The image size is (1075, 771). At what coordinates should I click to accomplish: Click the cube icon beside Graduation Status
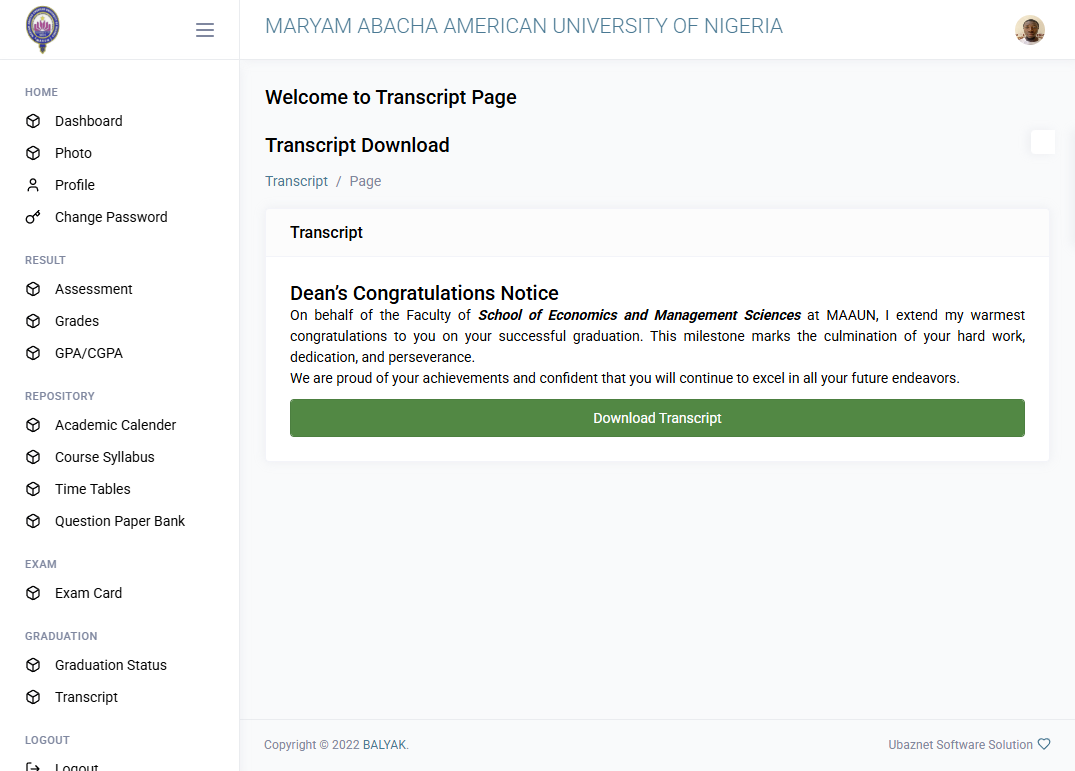tap(33, 665)
